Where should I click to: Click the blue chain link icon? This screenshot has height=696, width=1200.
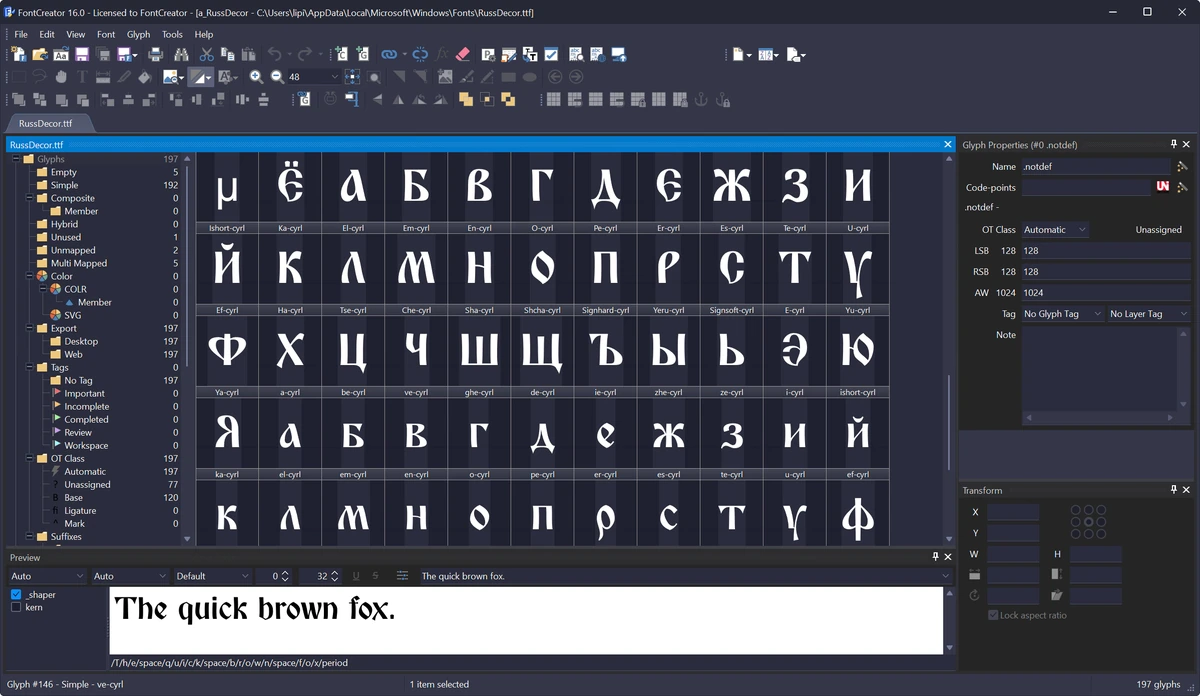(x=387, y=54)
